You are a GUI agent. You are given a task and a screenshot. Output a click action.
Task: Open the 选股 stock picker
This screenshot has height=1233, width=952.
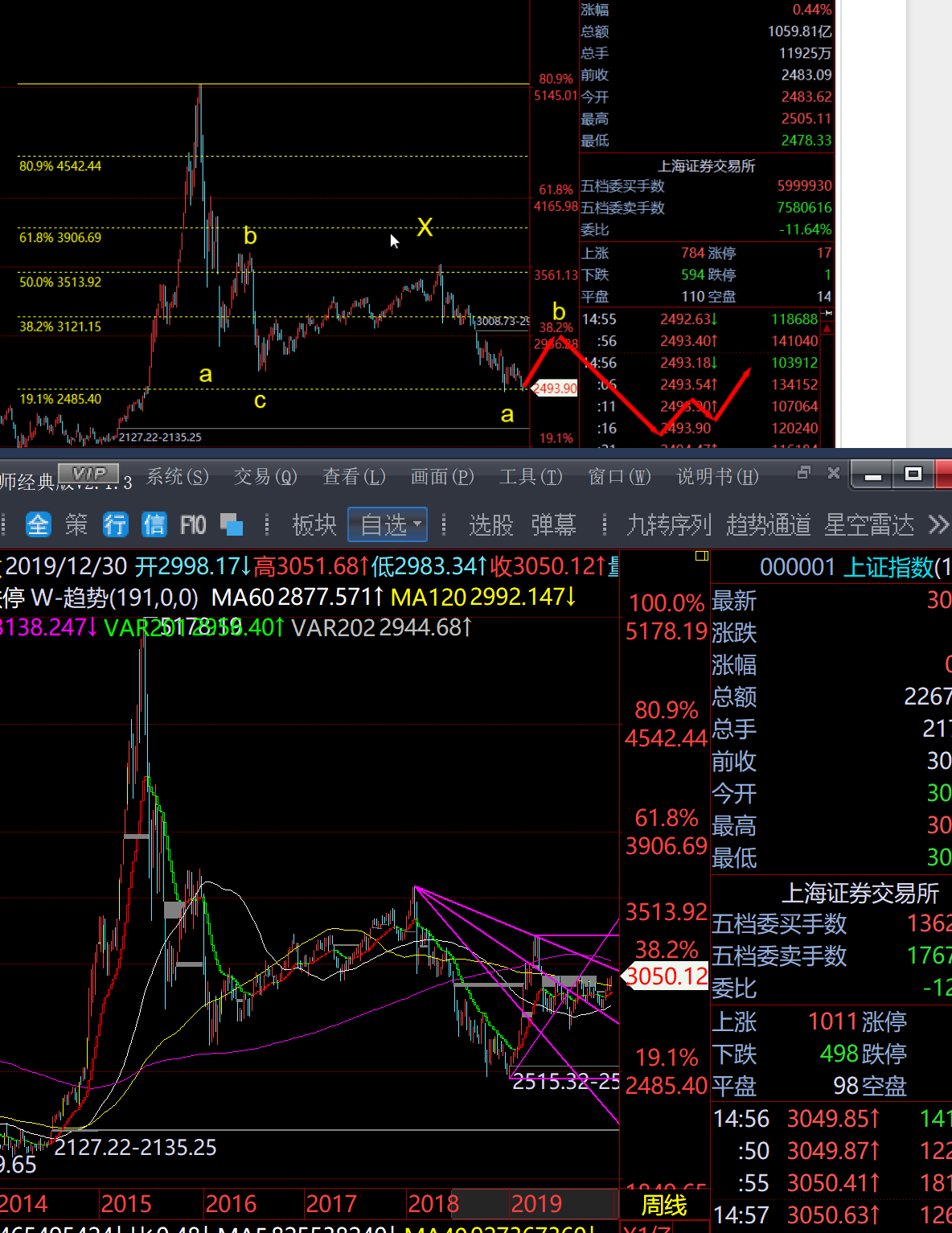click(490, 525)
